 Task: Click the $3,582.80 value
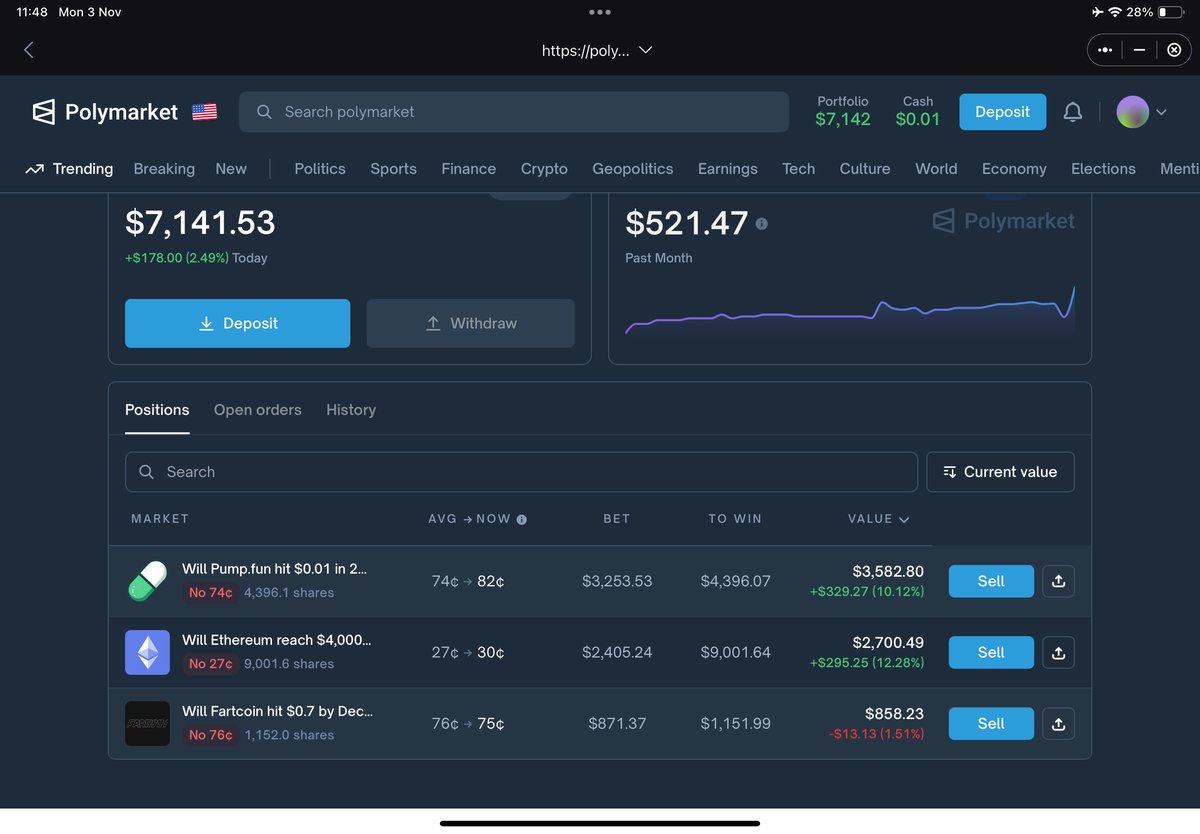[888, 572]
